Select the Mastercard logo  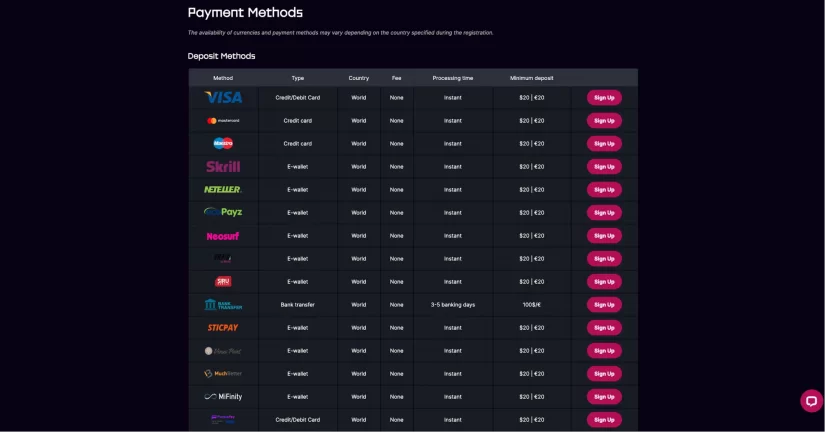point(223,120)
